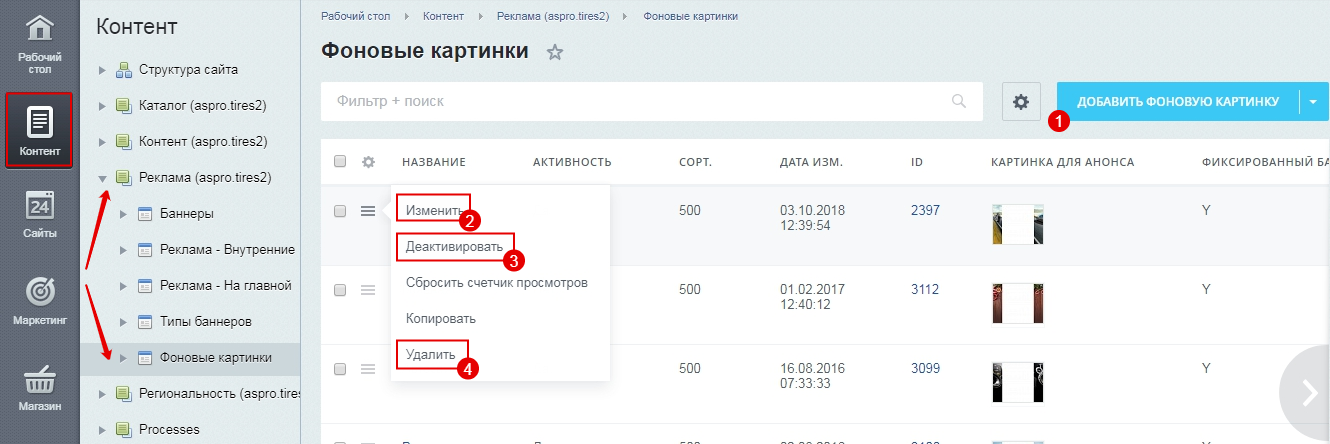This screenshot has height=444, width=1330.
Task: Sort table by Сорт. column
Action: [695, 162]
